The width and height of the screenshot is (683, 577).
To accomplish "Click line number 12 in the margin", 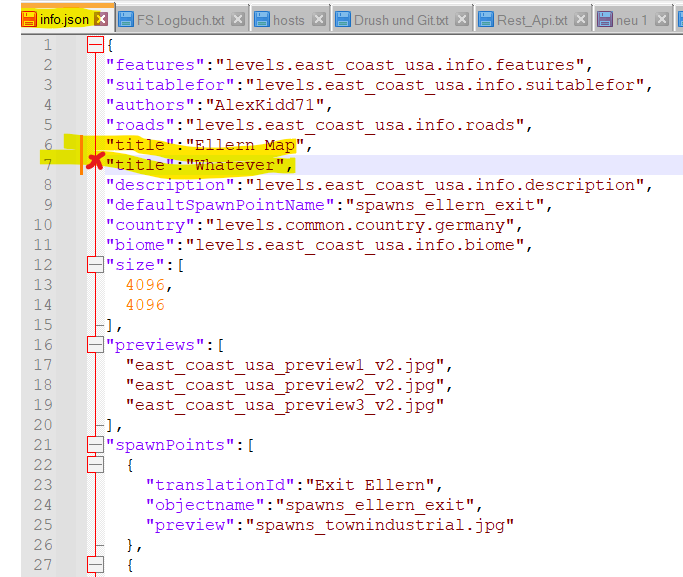I will pyautogui.click(x=43, y=265).
